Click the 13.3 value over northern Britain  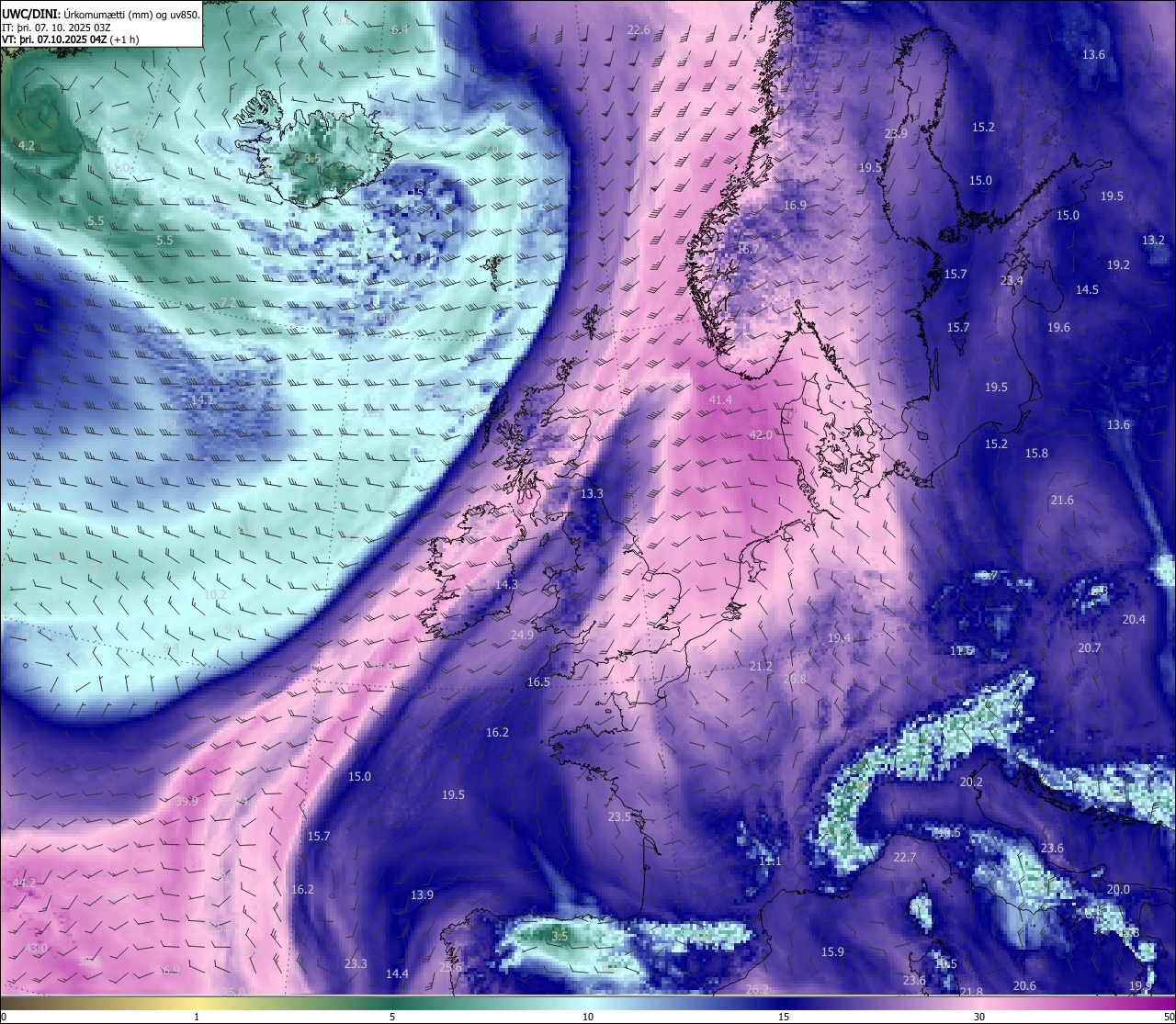pos(592,493)
